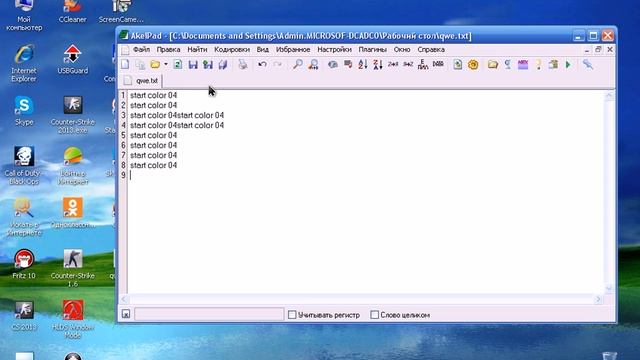Click the bold-letters icon after the E icon
This screenshot has height=360, width=640.
coord(438,64)
